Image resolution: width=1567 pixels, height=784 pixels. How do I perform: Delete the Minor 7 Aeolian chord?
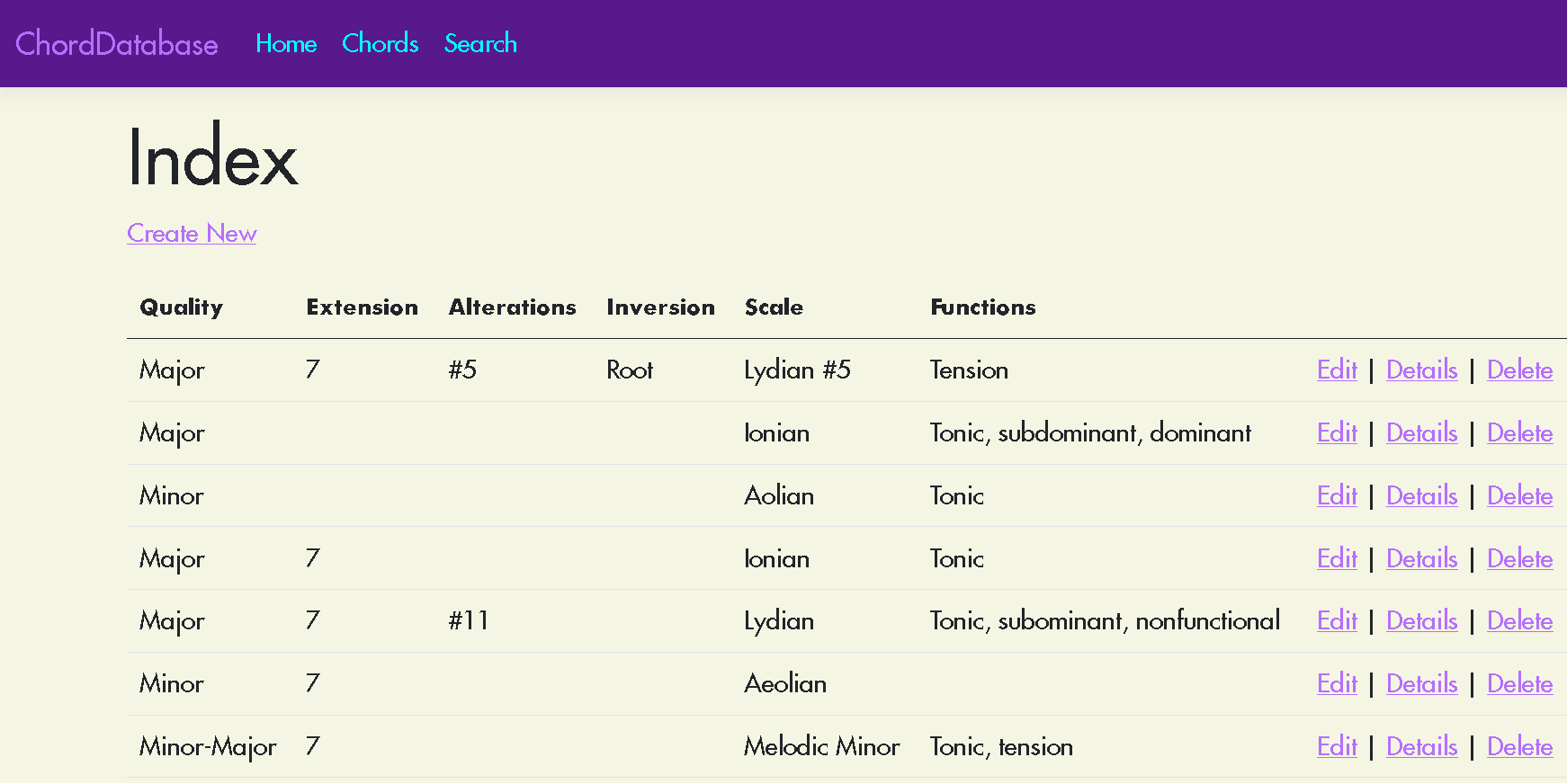[x=1519, y=683]
